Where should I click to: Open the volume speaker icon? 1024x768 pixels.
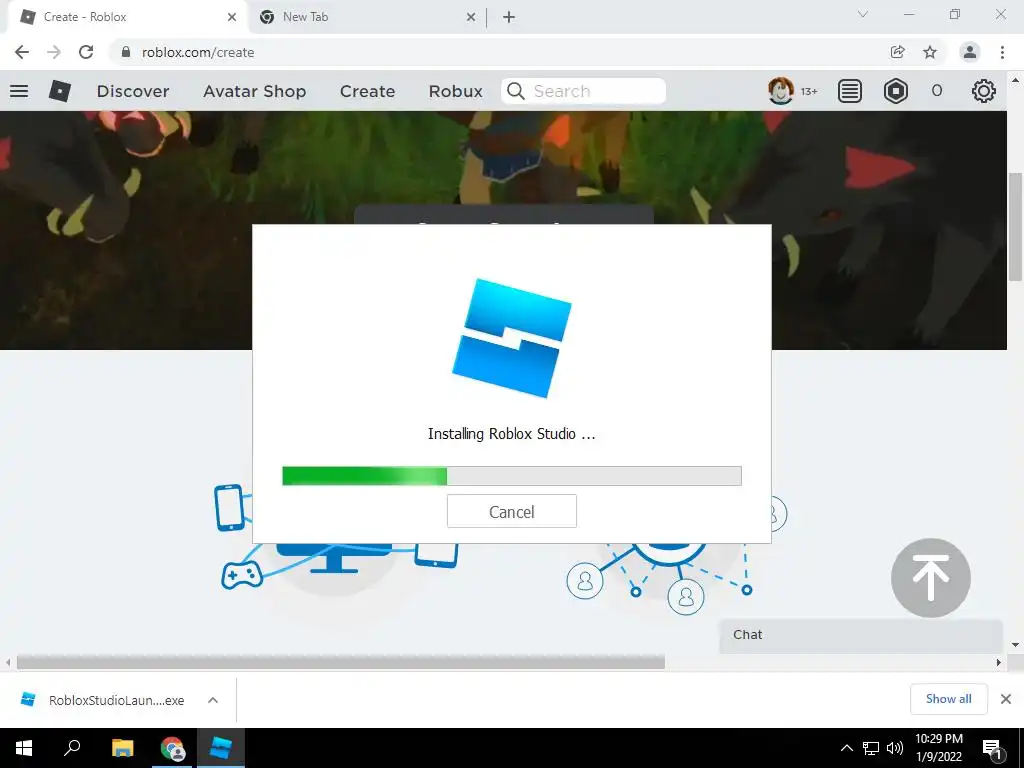click(895, 748)
